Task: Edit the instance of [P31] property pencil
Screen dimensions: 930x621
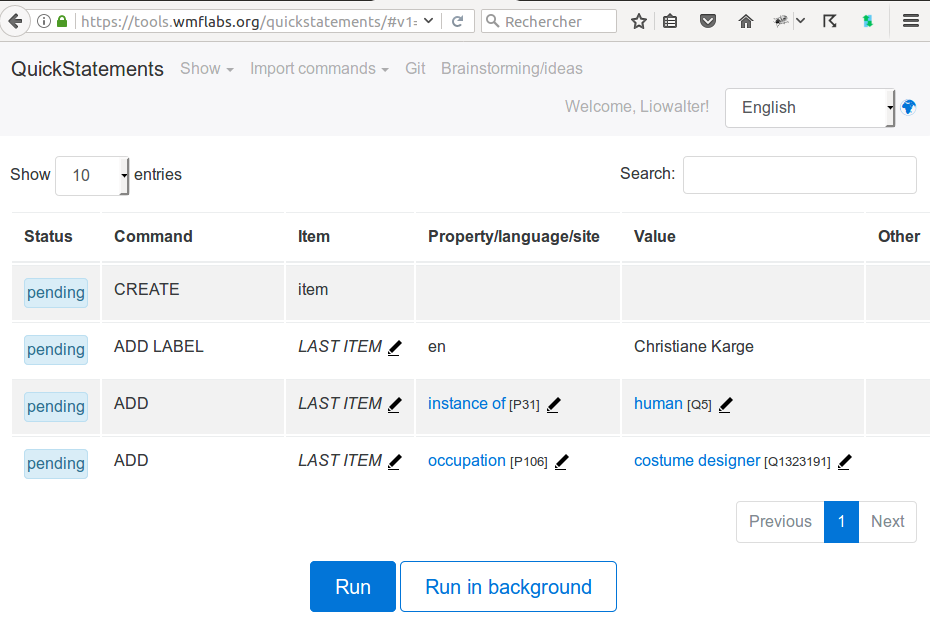Action: (553, 405)
